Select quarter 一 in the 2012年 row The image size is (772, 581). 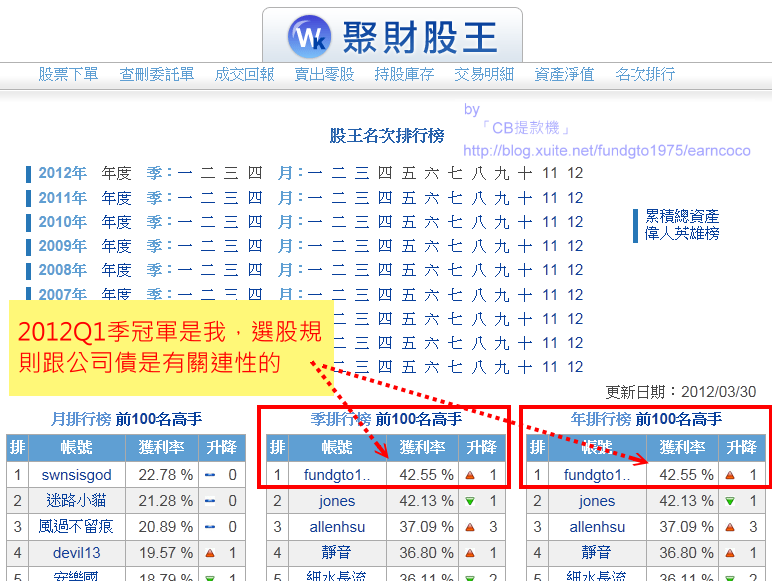coord(185,173)
